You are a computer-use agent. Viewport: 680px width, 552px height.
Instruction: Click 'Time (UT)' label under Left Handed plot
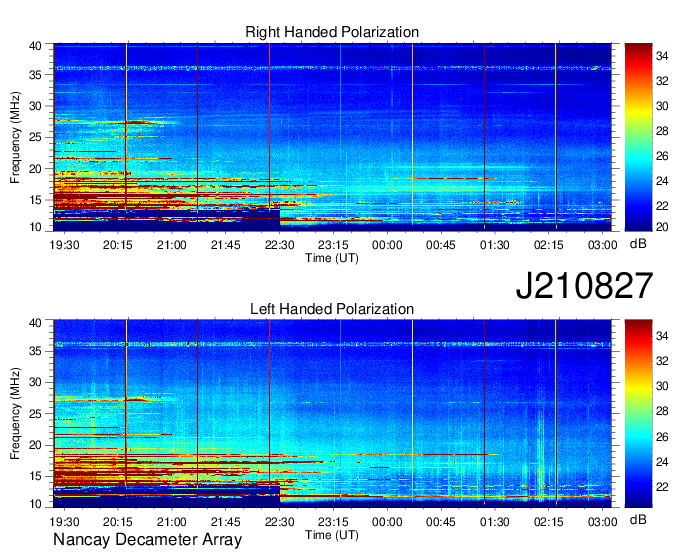[332, 535]
